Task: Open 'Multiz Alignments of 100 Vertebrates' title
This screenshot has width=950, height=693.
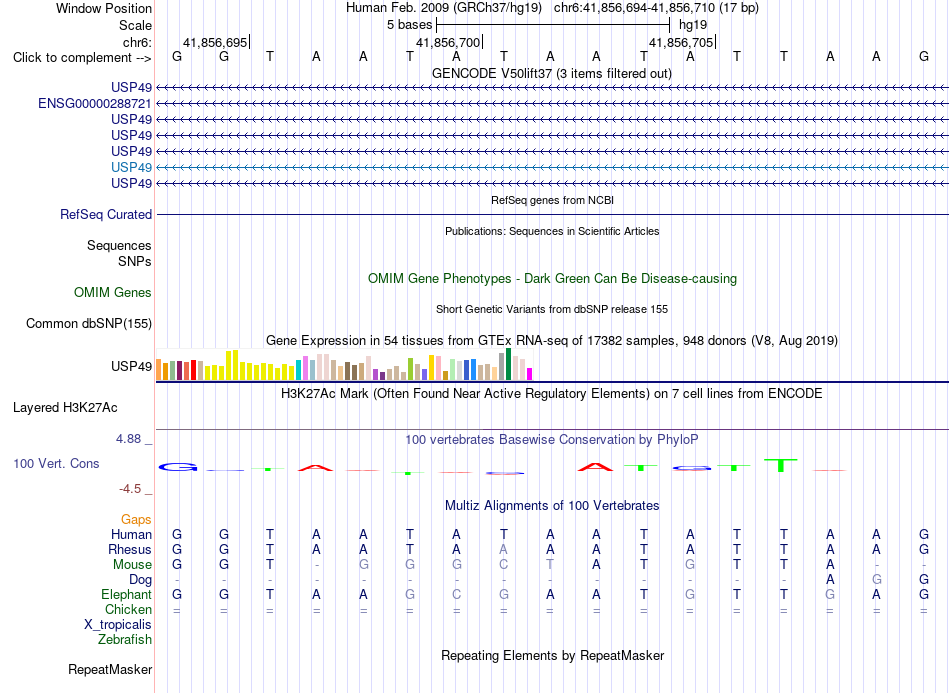Action: [x=552, y=506]
